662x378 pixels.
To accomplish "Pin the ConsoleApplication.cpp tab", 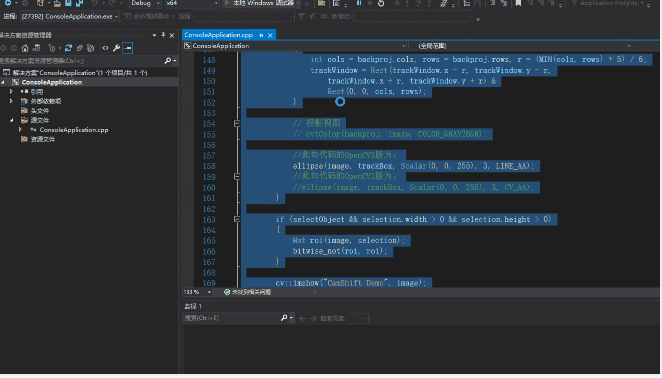I will 261,35.
